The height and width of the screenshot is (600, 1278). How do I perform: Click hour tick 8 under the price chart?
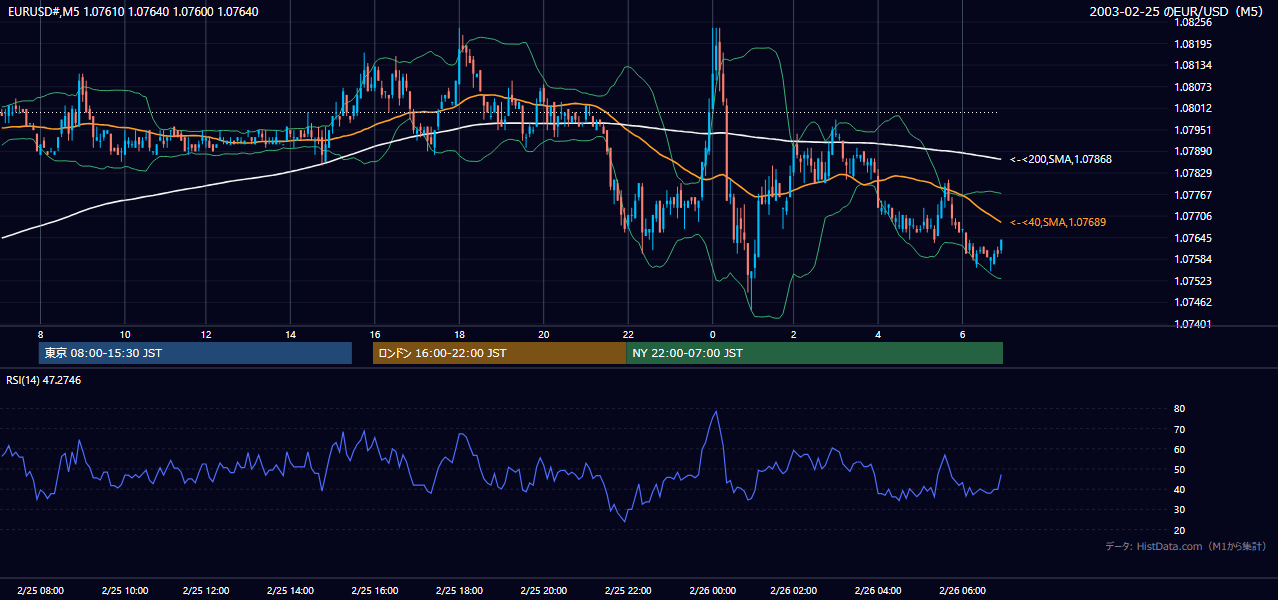[40, 334]
